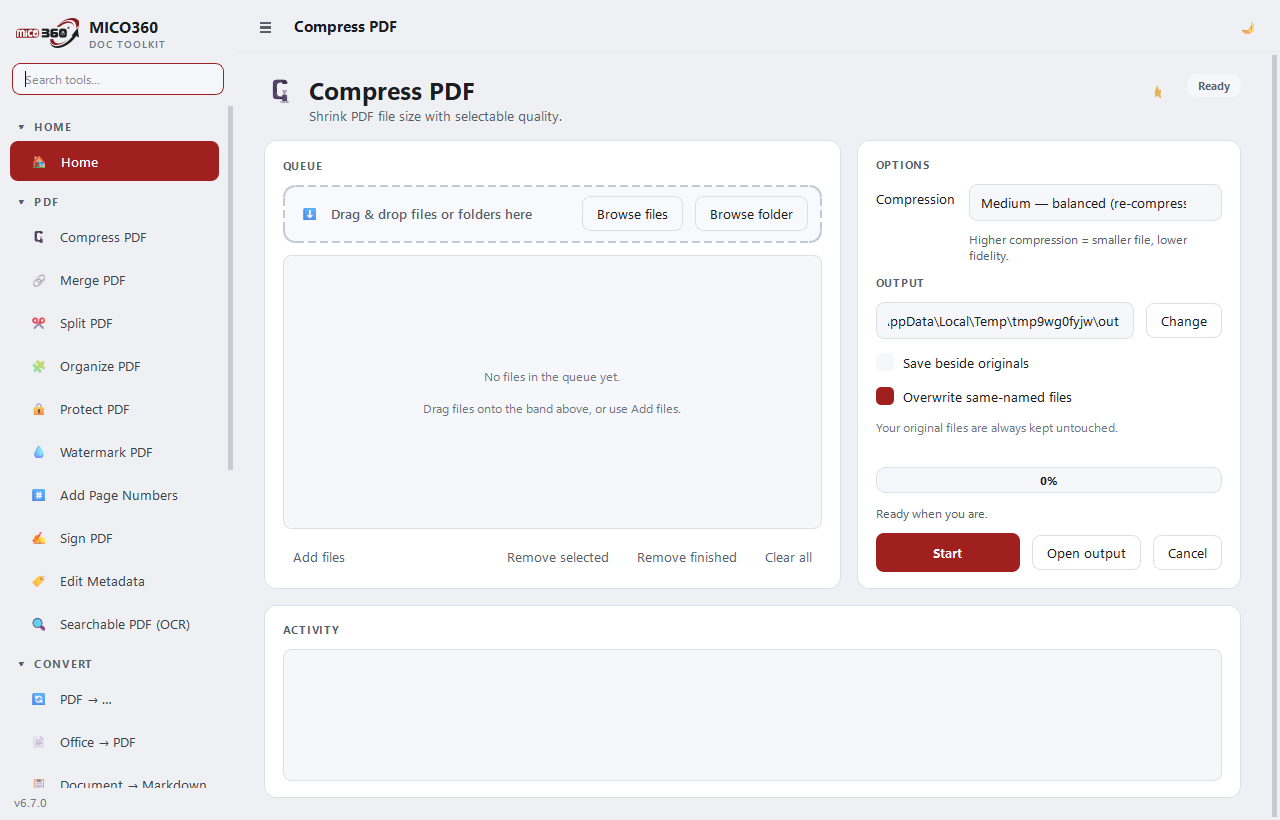
Task: Click the 'Ready when you are.' status text
Action: pos(932,514)
